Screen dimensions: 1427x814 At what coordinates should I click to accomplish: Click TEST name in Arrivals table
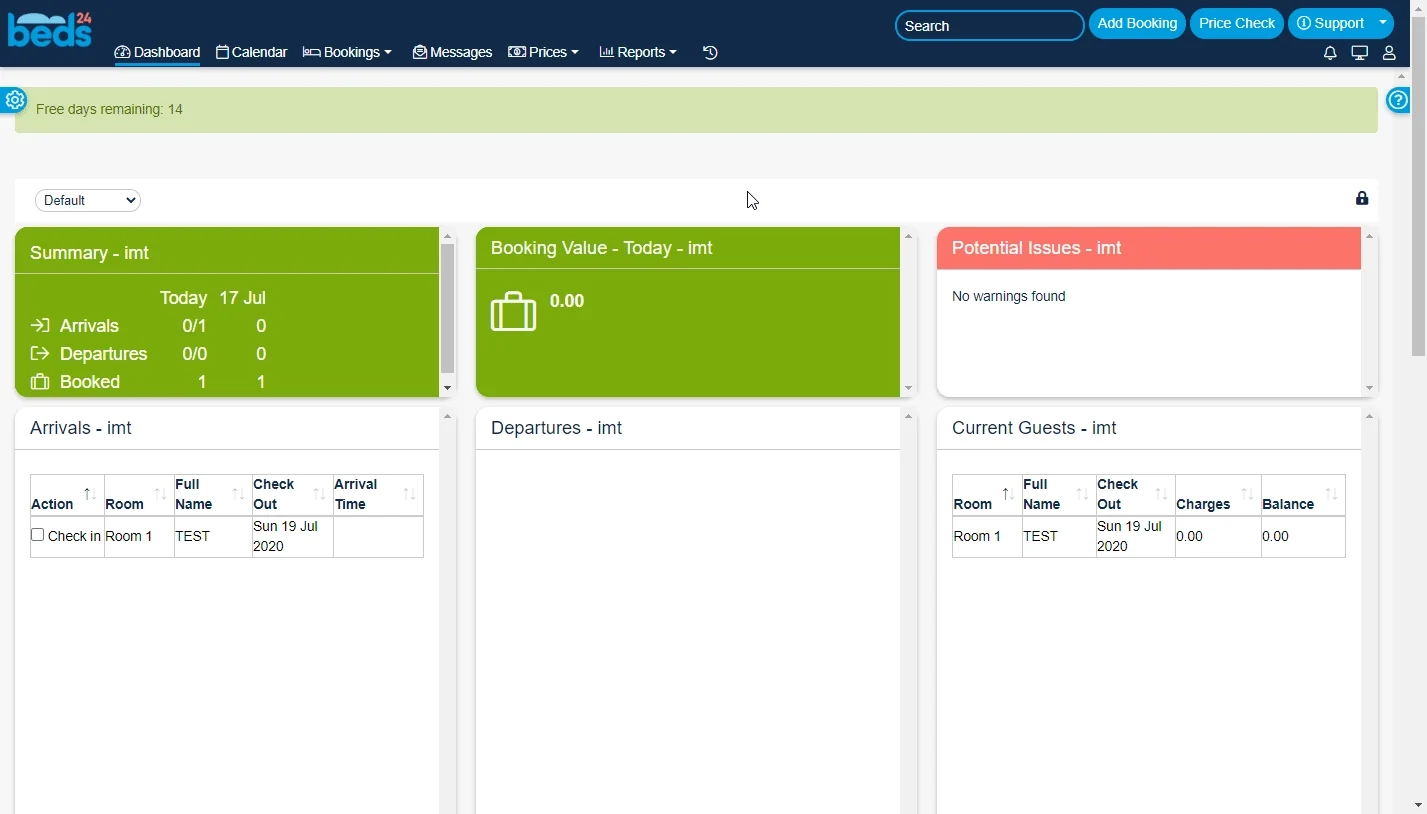(x=193, y=536)
